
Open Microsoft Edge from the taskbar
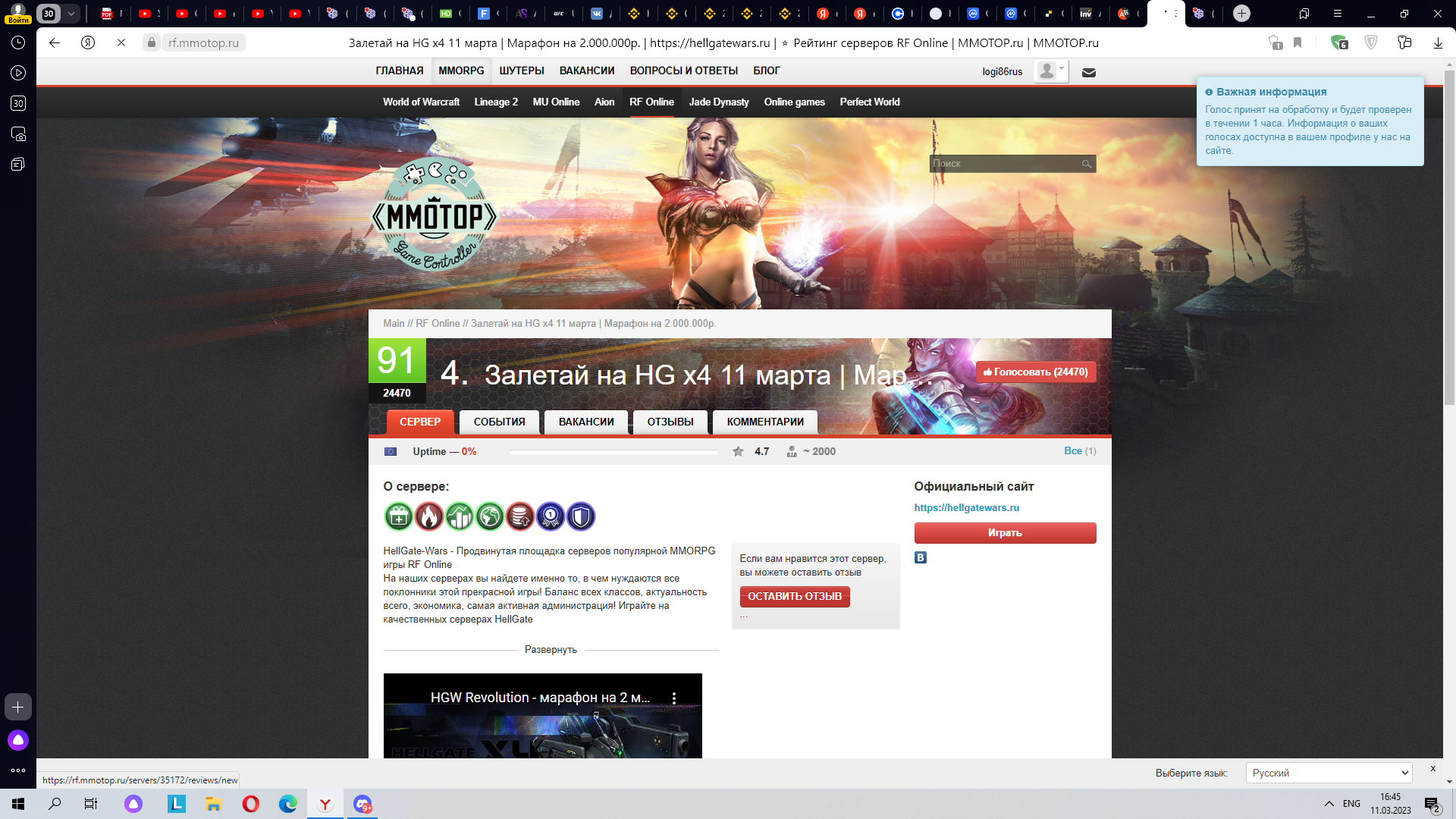pyautogui.click(x=288, y=804)
